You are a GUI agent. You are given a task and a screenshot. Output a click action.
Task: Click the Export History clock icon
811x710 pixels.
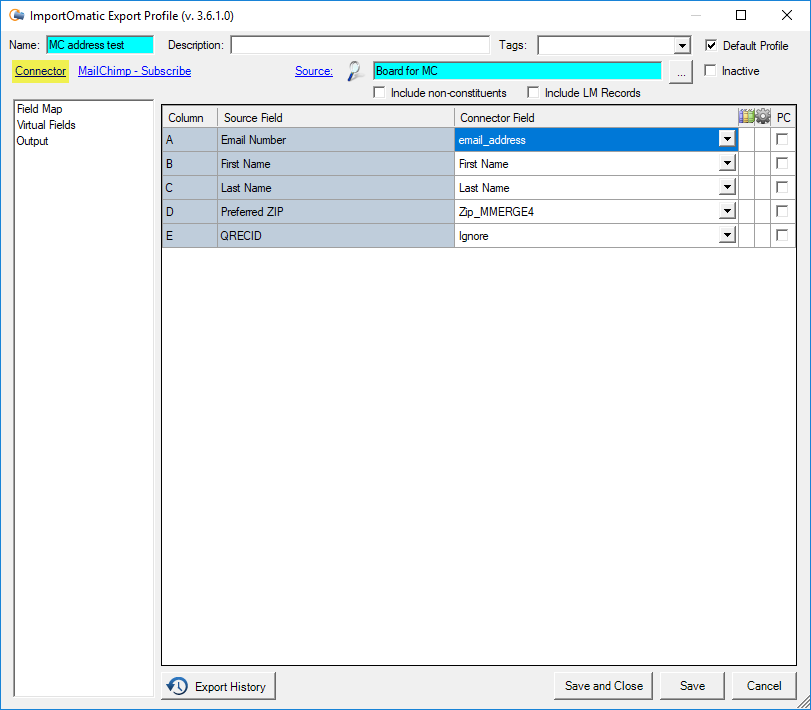coord(177,686)
